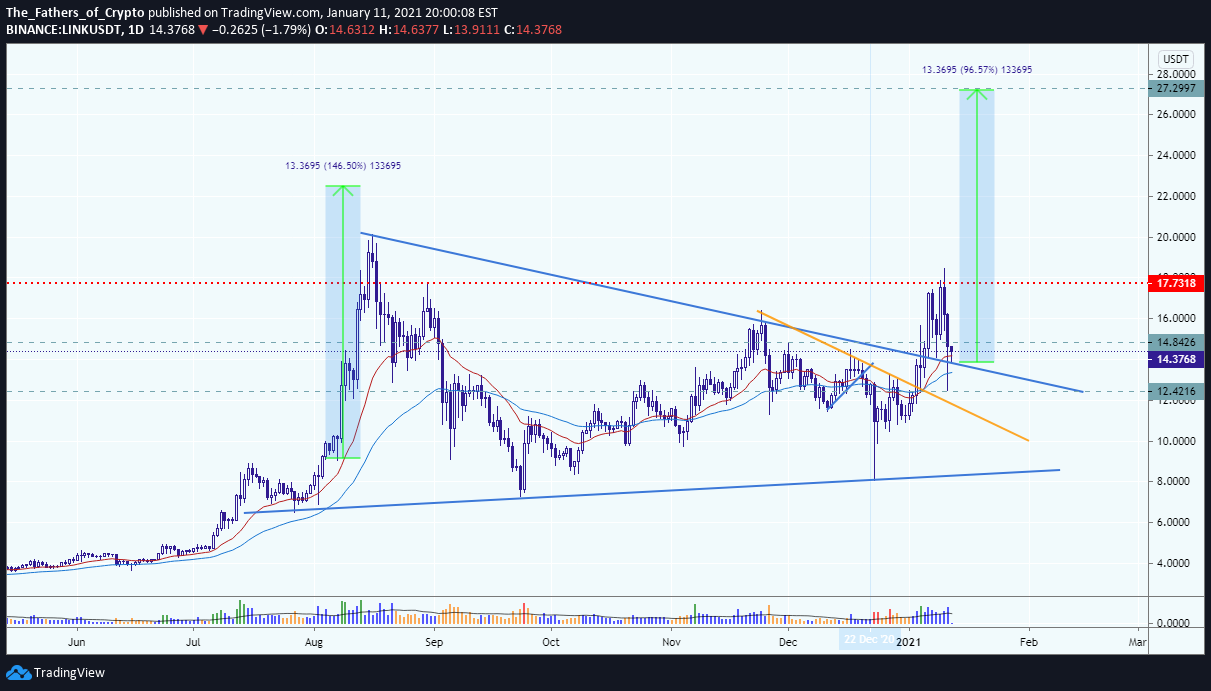Image resolution: width=1211 pixels, height=691 pixels.
Task: Click the TradingView cloud logo icon
Action: pyautogui.click(x=18, y=672)
